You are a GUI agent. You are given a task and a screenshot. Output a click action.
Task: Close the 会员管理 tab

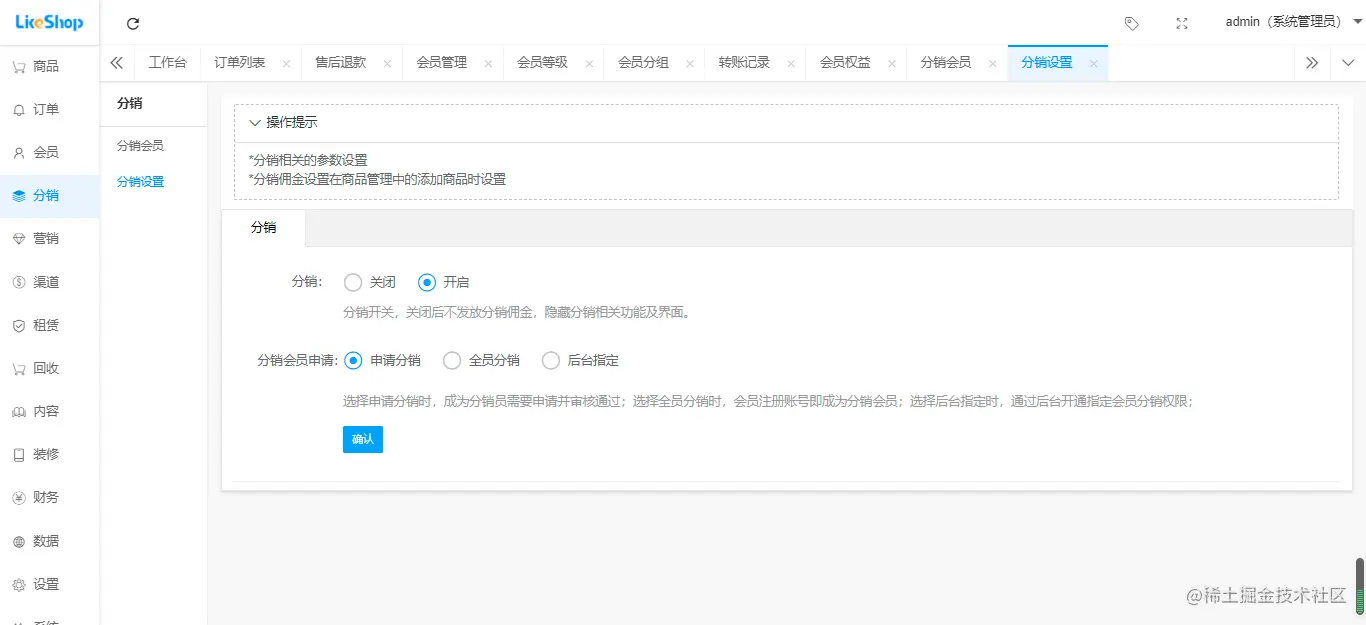coord(488,63)
